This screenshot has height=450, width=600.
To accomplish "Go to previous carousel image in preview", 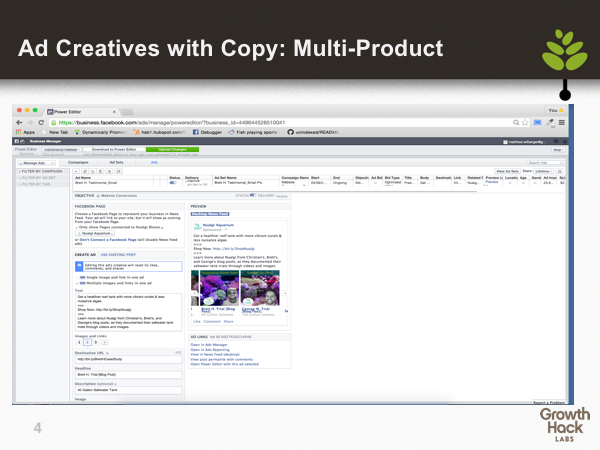I will [x=194, y=293].
